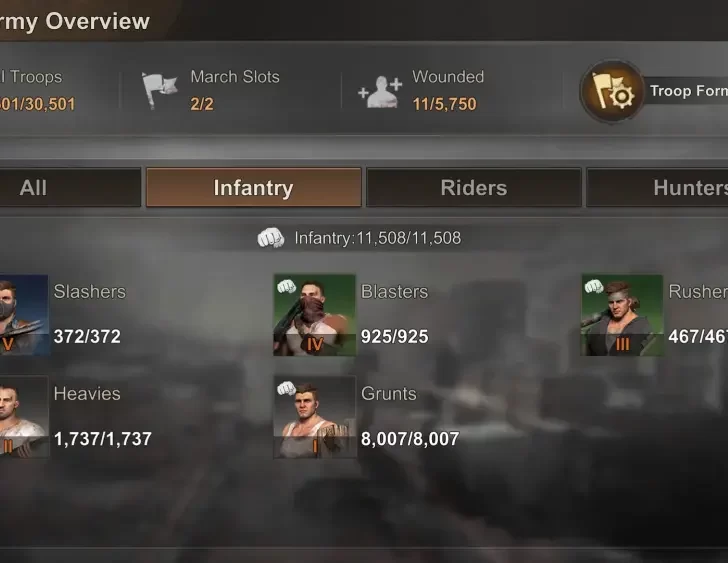Select the Heavies tier II portrait

click(x=24, y=417)
